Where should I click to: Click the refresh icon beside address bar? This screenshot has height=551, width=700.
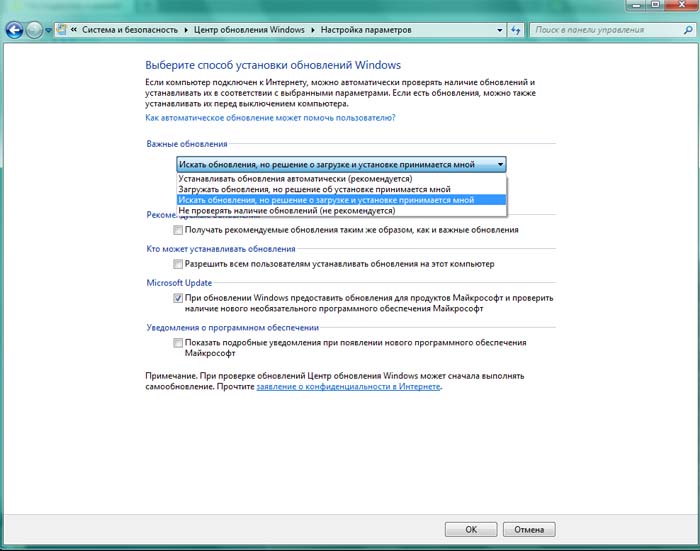[x=516, y=31]
